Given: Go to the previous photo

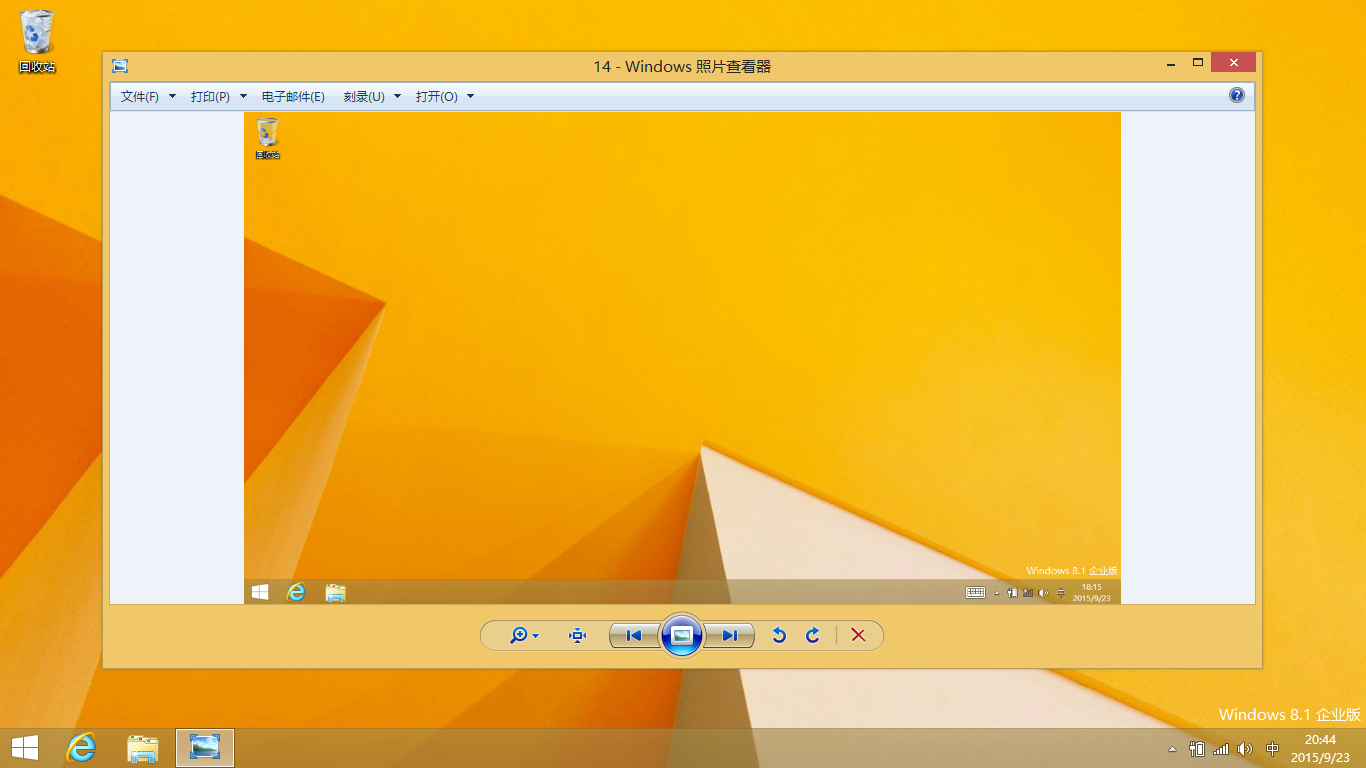Looking at the screenshot, I should (634, 635).
